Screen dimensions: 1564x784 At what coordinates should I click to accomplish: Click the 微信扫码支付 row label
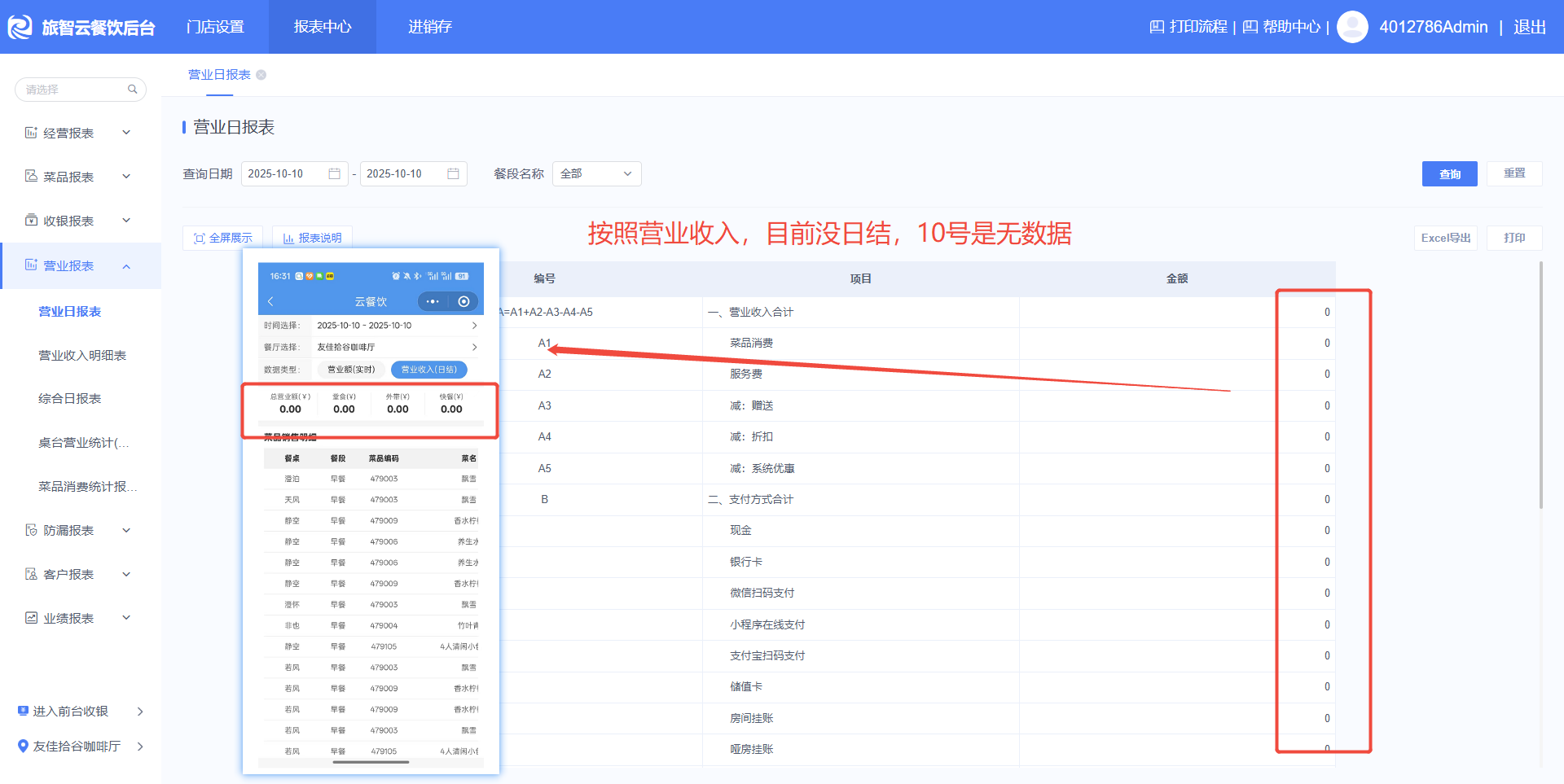click(x=762, y=593)
